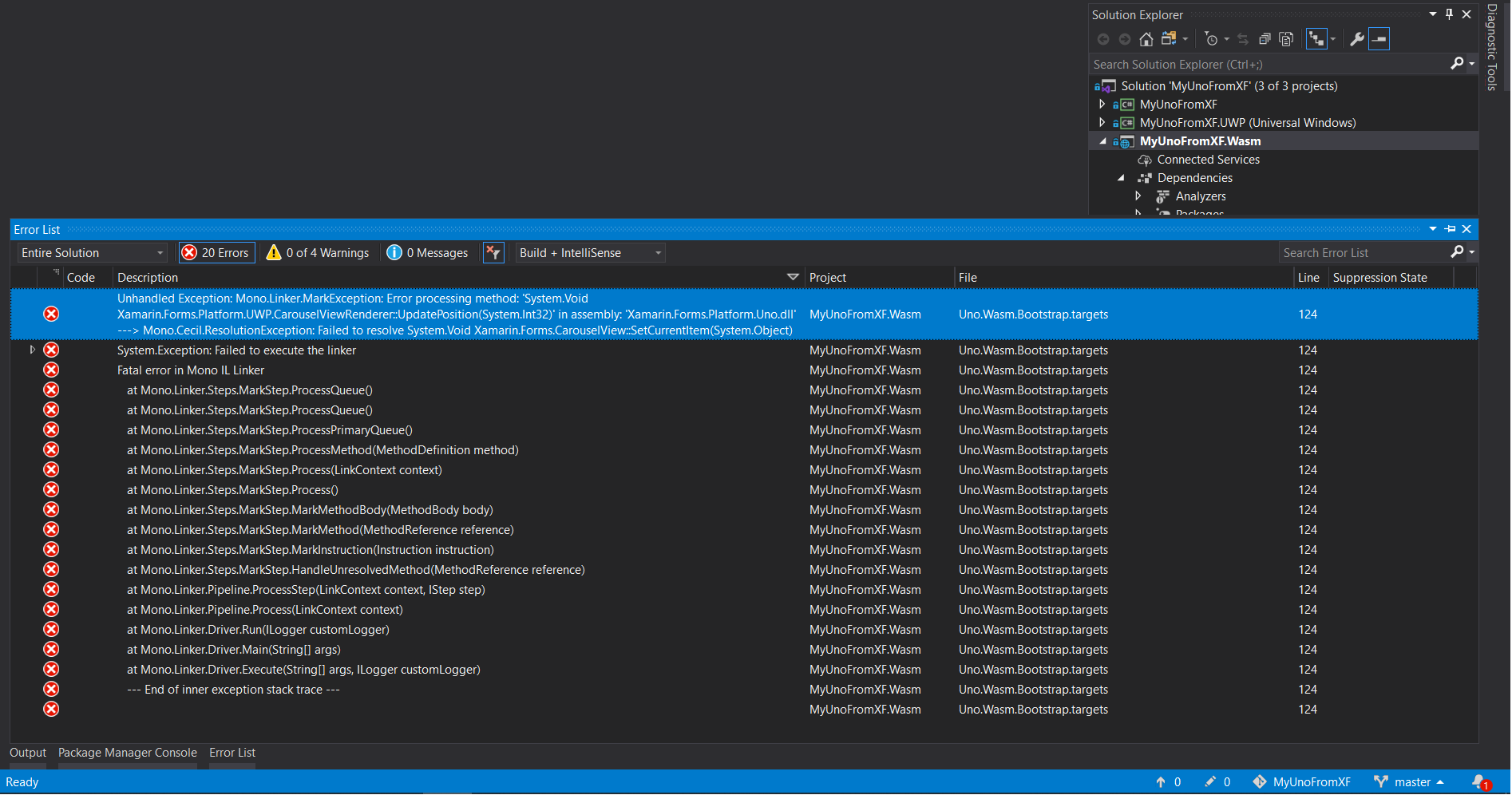
Task: Click error icon on 'Fatal error in Mono IL Linker' row
Action: pyautogui.click(x=51, y=370)
